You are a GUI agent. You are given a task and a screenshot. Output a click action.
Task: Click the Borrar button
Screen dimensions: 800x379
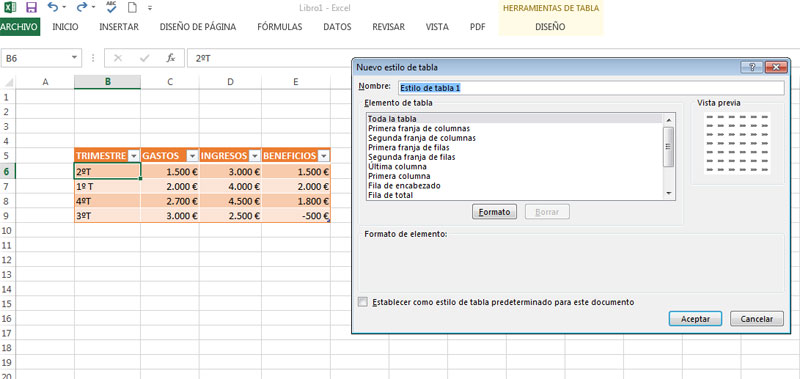click(x=547, y=212)
